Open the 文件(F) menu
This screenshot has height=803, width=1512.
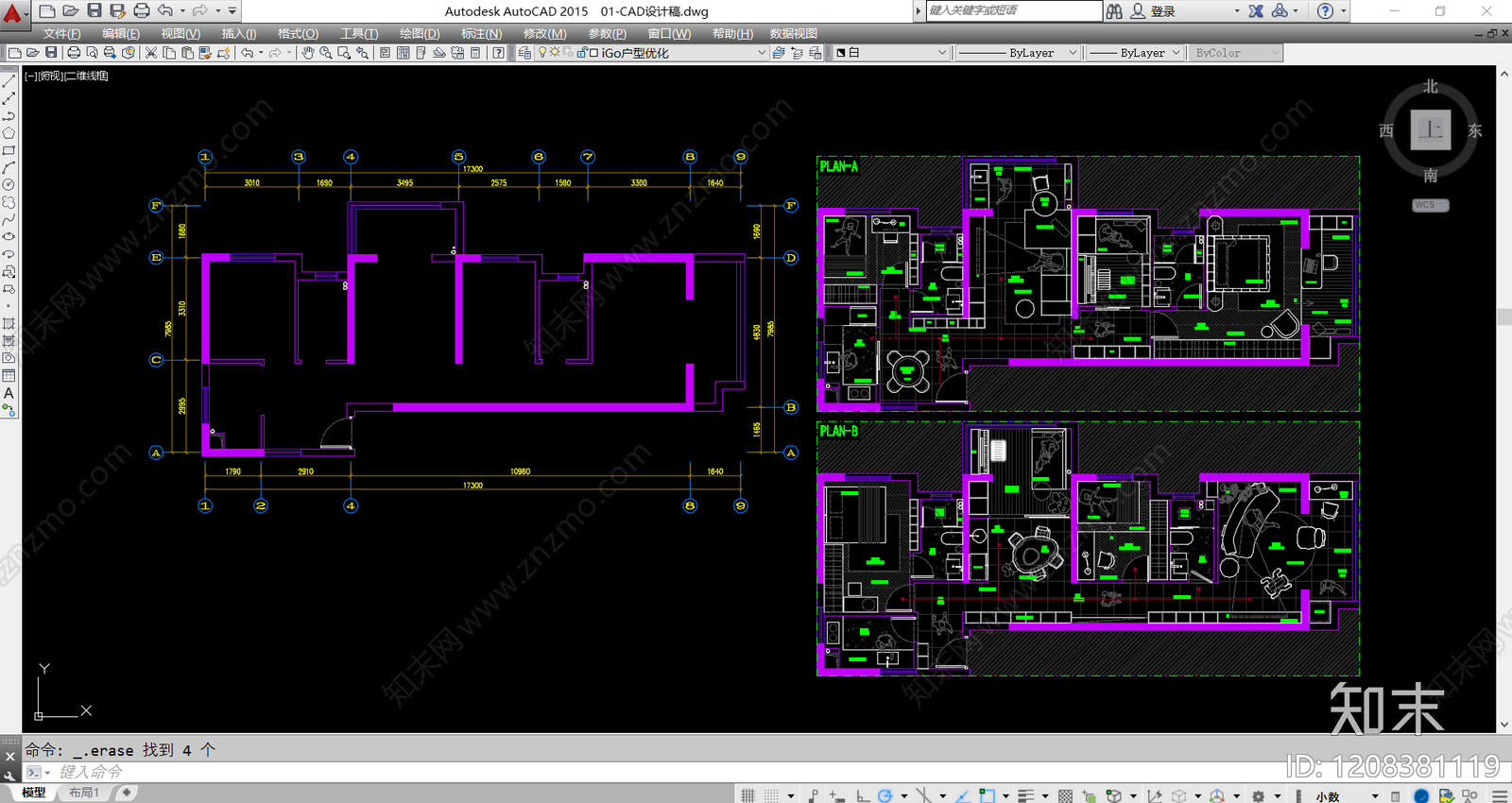pos(61,33)
